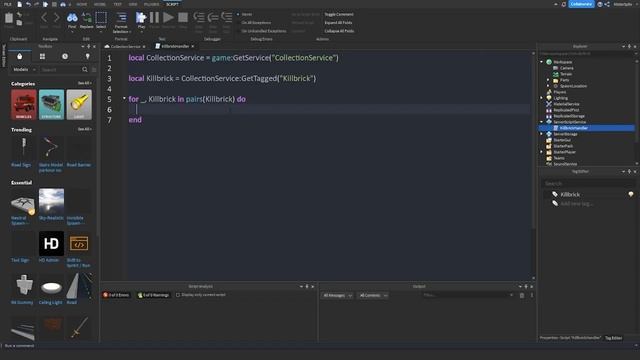Click the Killbrick tag visualization lightbulb icon

[631, 194]
